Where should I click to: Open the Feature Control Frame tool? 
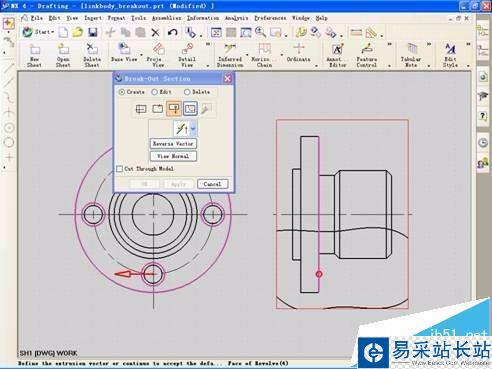pos(366,55)
